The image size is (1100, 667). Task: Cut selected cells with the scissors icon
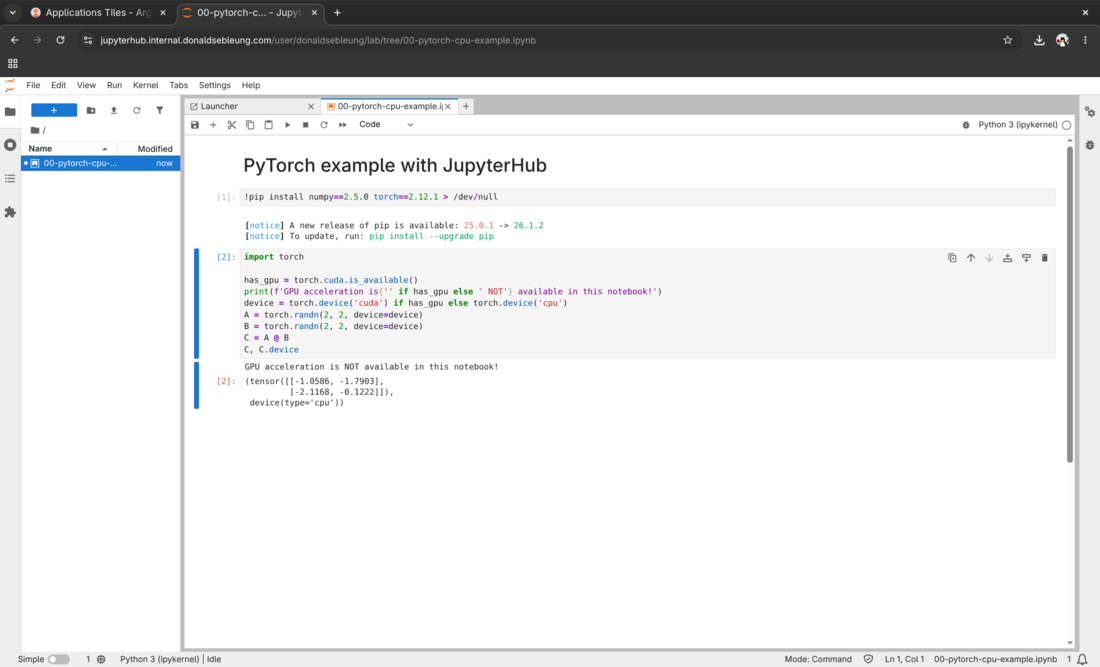pos(232,125)
